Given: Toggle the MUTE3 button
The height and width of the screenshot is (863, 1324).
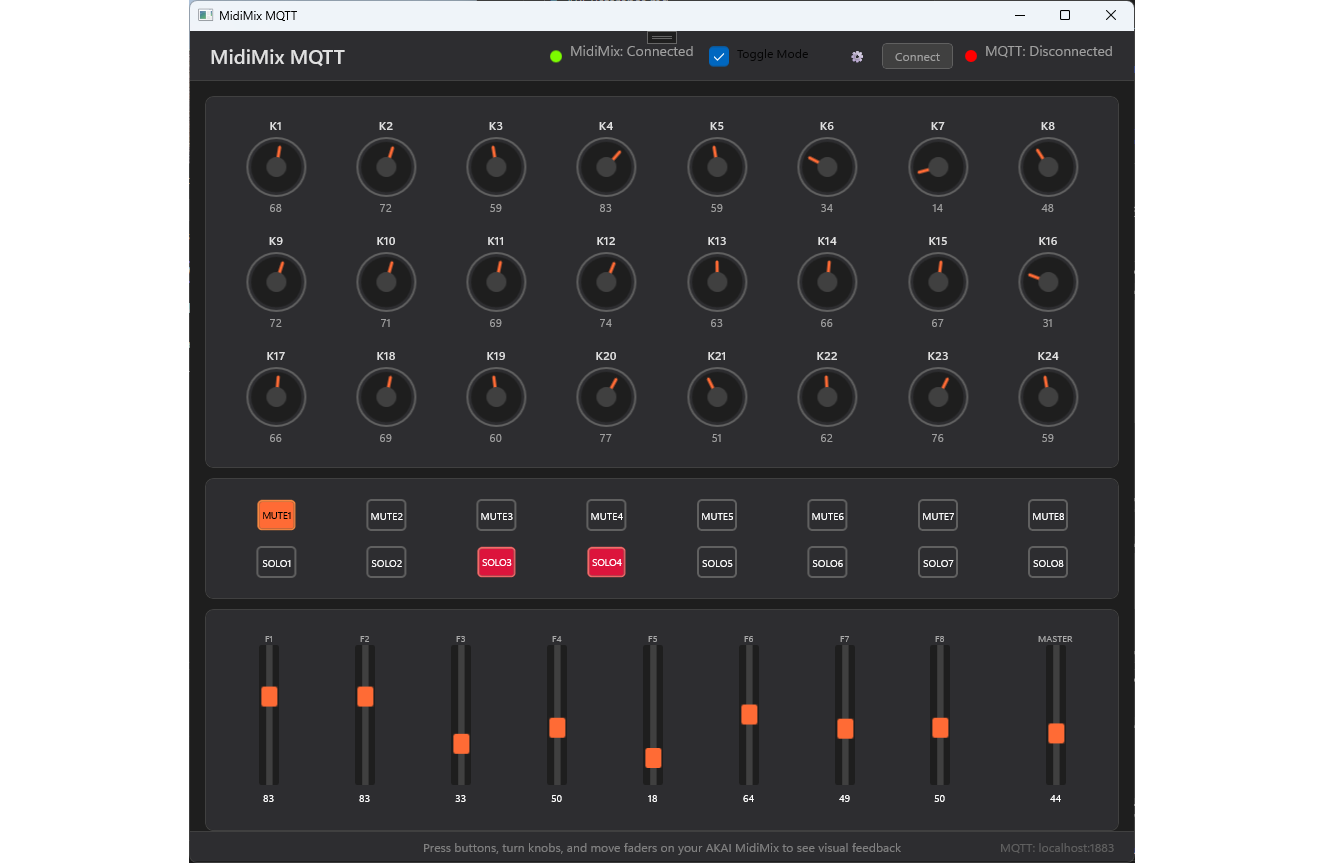Looking at the screenshot, I should 496,516.
